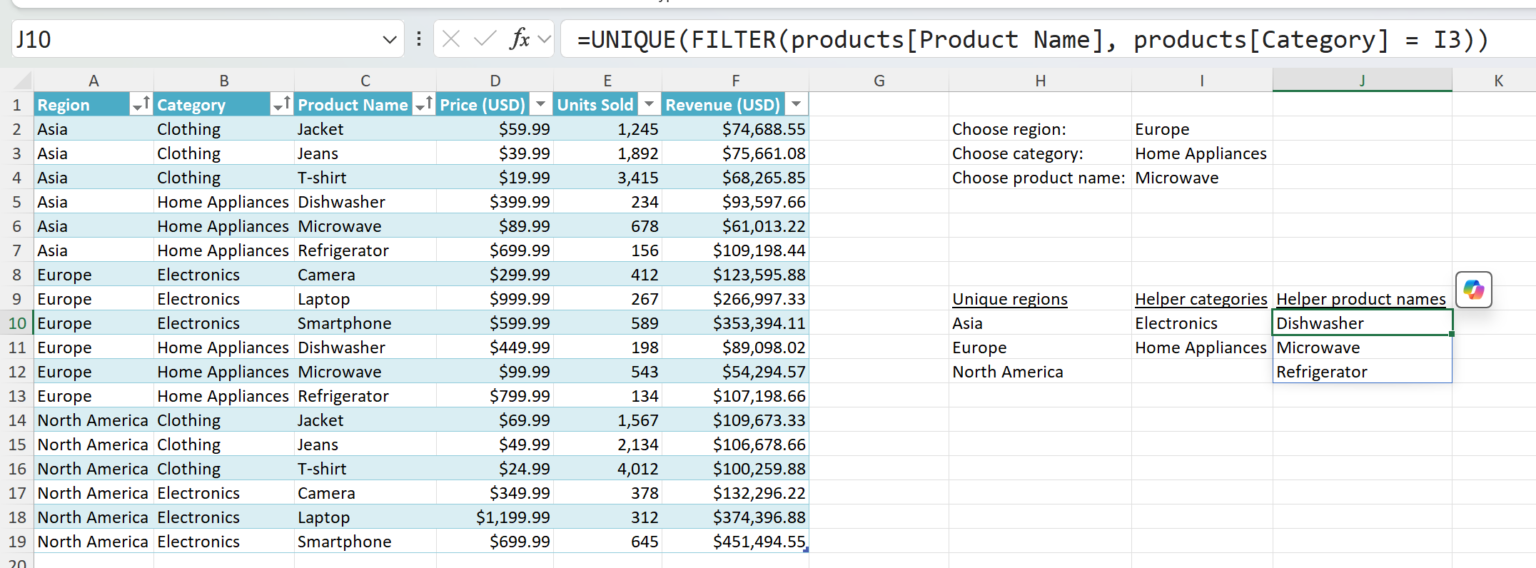Open the Price (USD) filter dropdown
1536x568 pixels.
tap(540, 105)
